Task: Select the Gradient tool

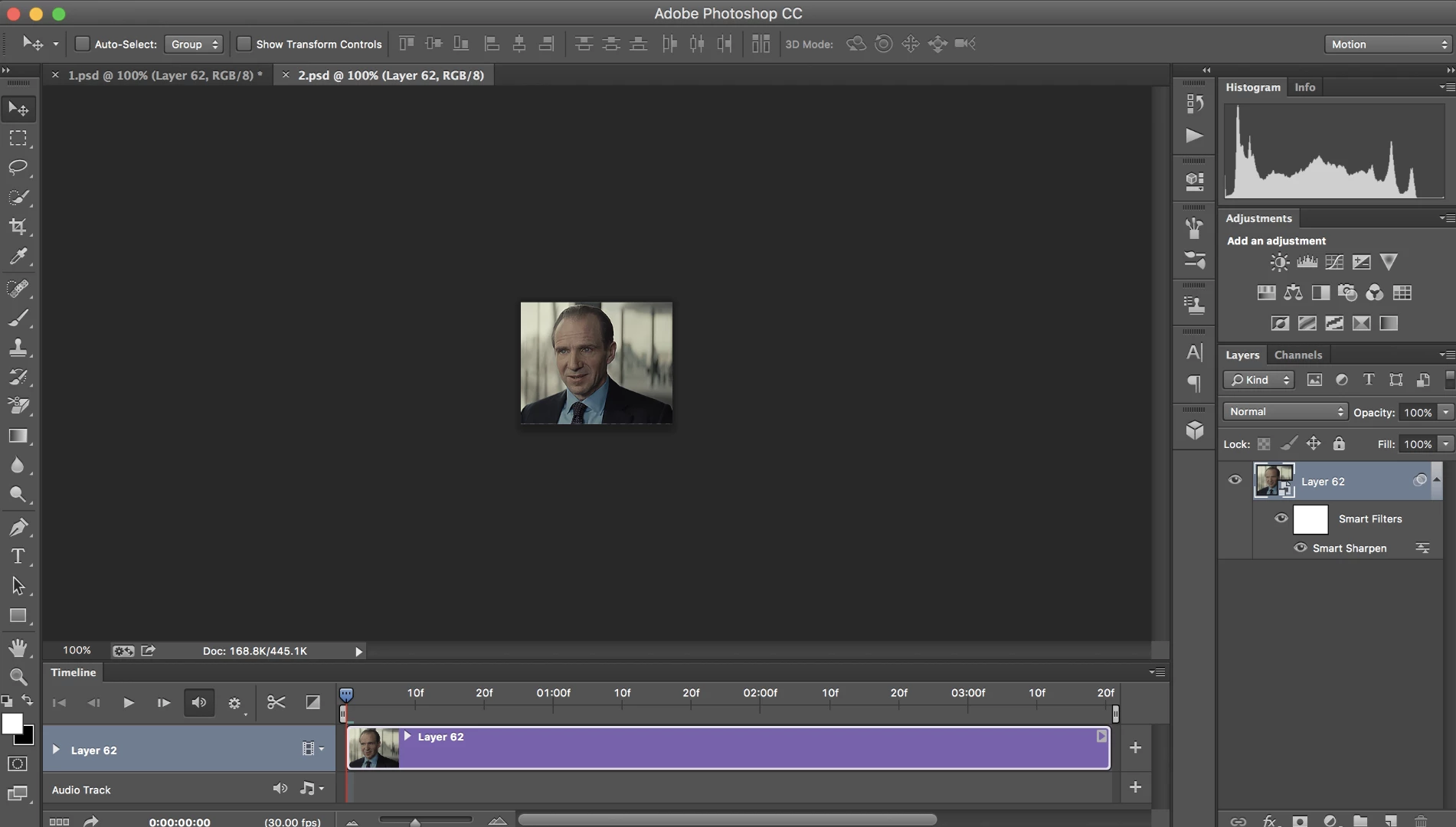Action: tap(18, 436)
